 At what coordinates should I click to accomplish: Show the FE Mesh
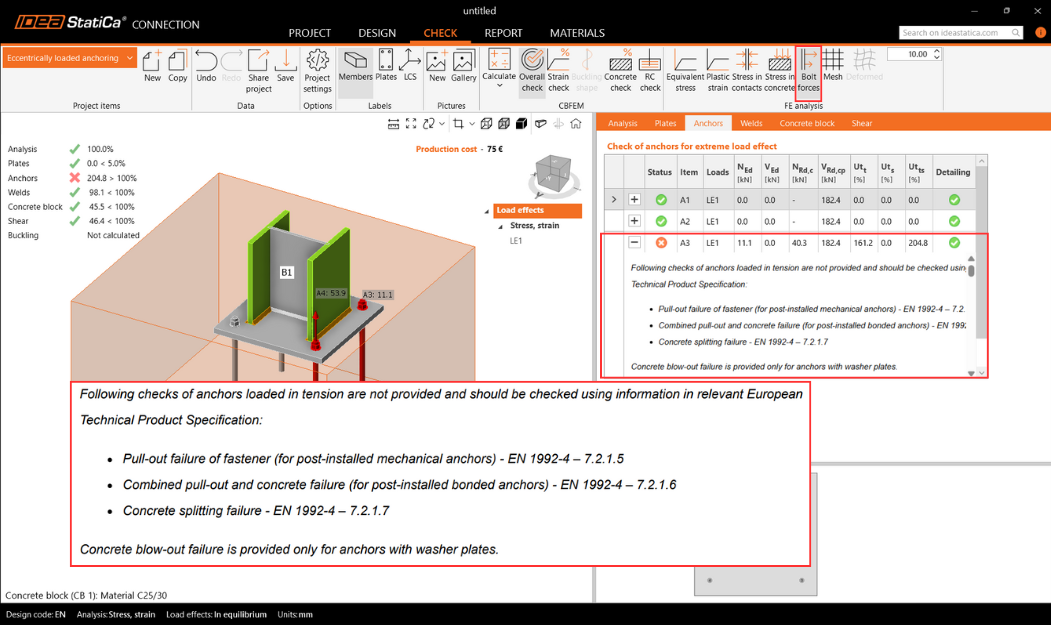[833, 68]
